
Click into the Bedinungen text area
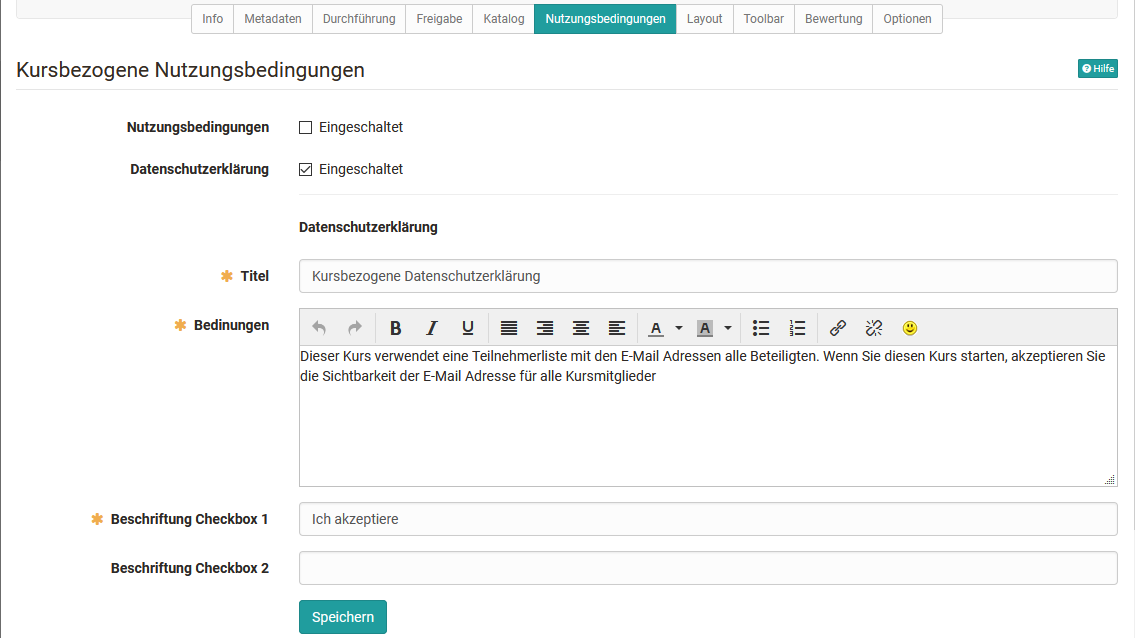click(x=708, y=416)
